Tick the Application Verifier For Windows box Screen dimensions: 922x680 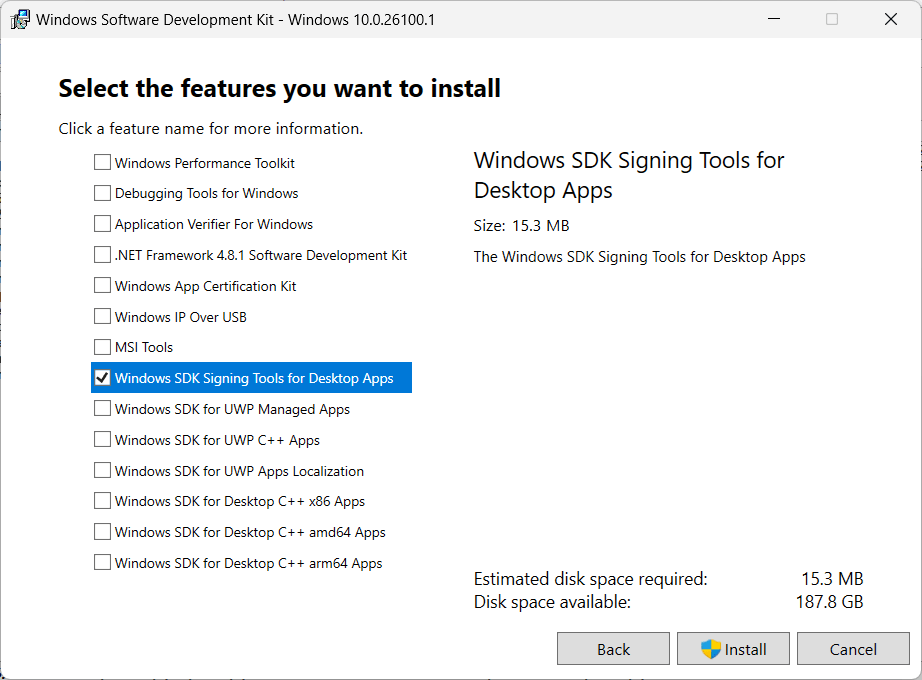pos(102,224)
